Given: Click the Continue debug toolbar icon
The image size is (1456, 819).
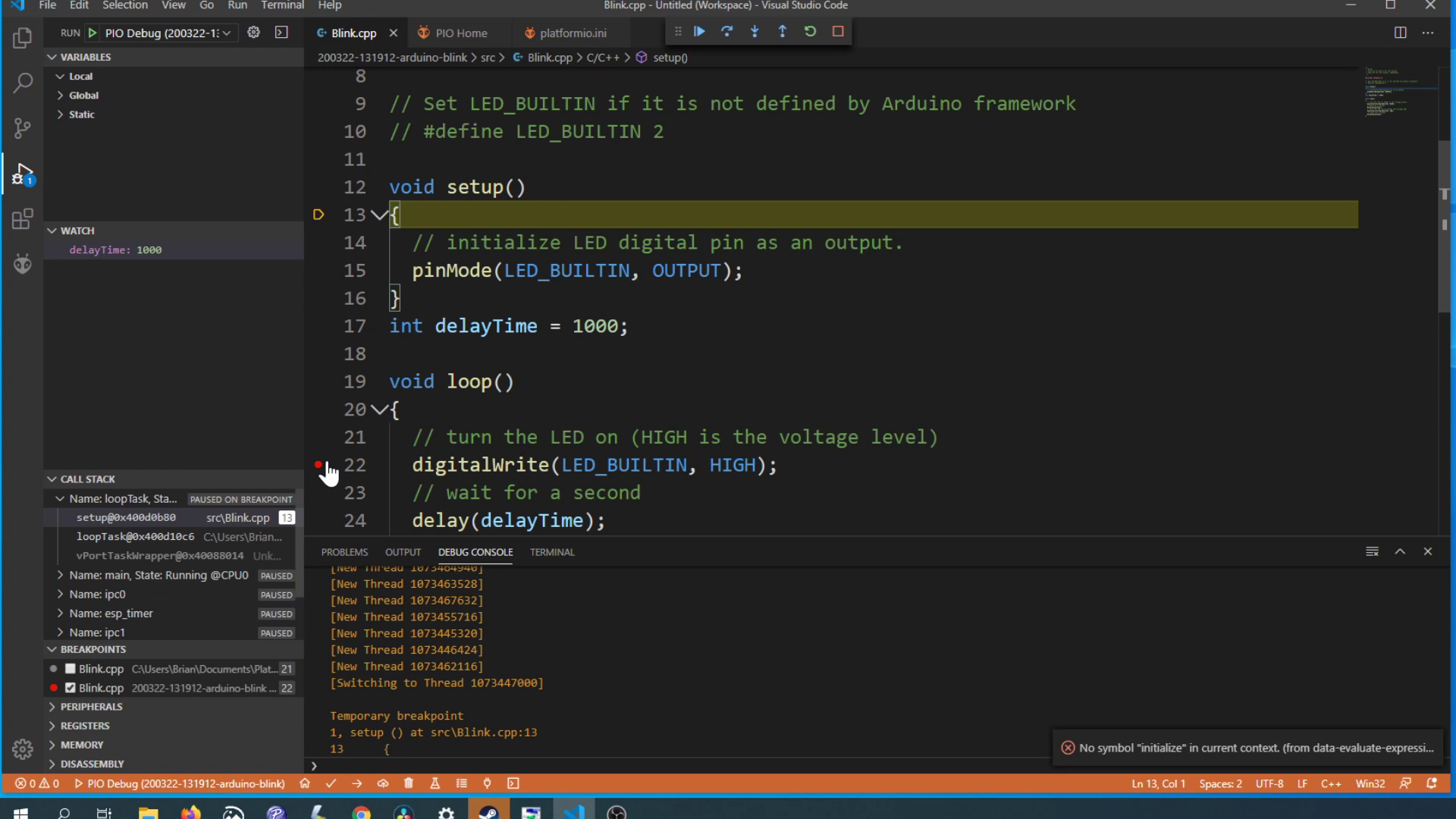Looking at the screenshot, I should pyautogui.click(x=699, y=32).
